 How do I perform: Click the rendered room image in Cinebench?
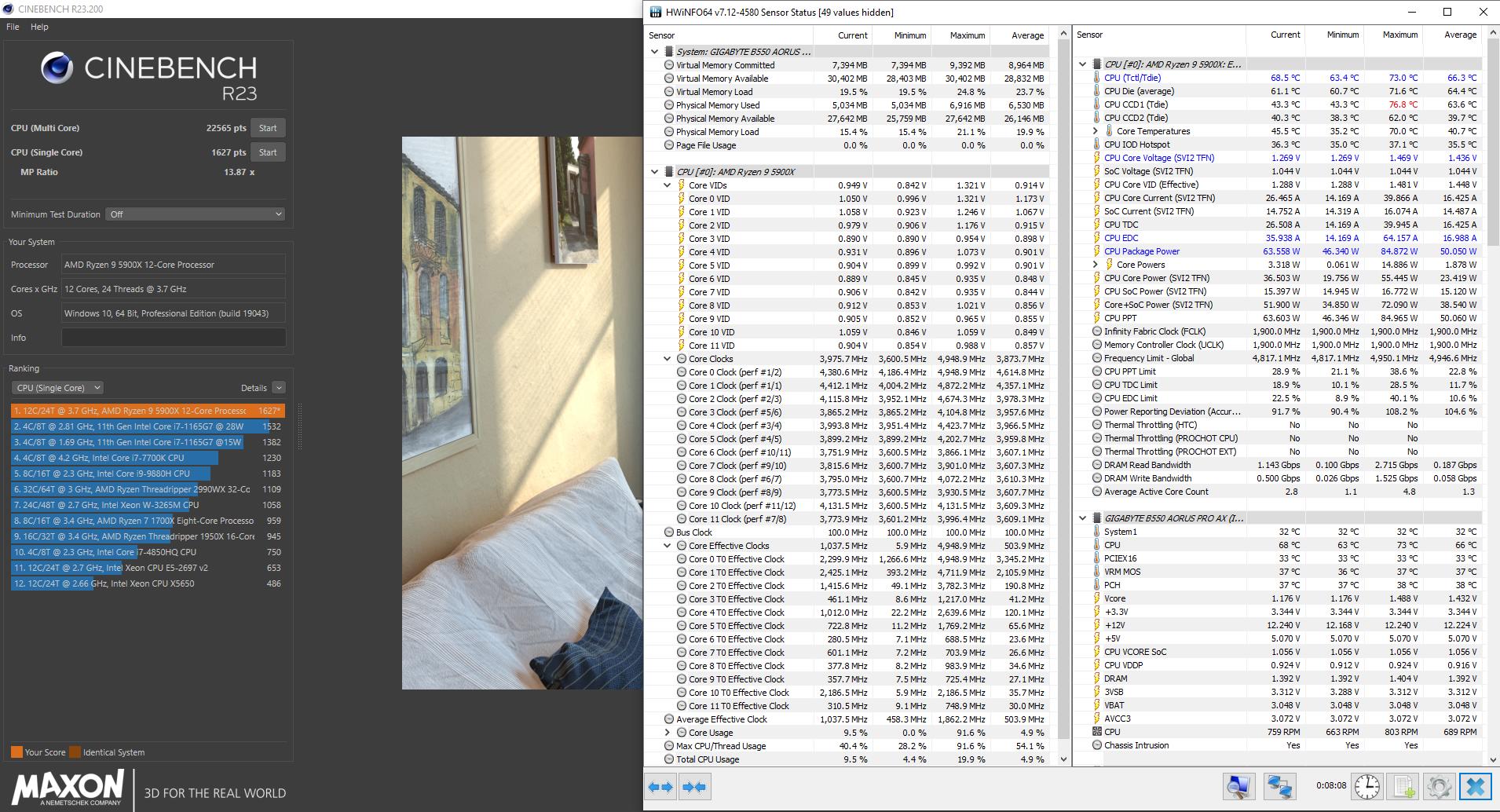(x=522, y=413)
